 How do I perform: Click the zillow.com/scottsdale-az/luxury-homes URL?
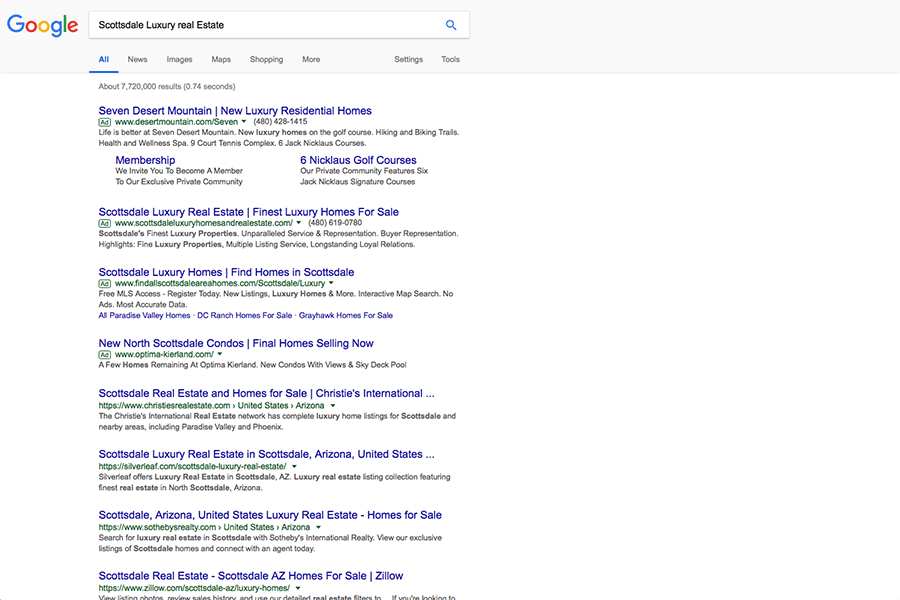194,588
